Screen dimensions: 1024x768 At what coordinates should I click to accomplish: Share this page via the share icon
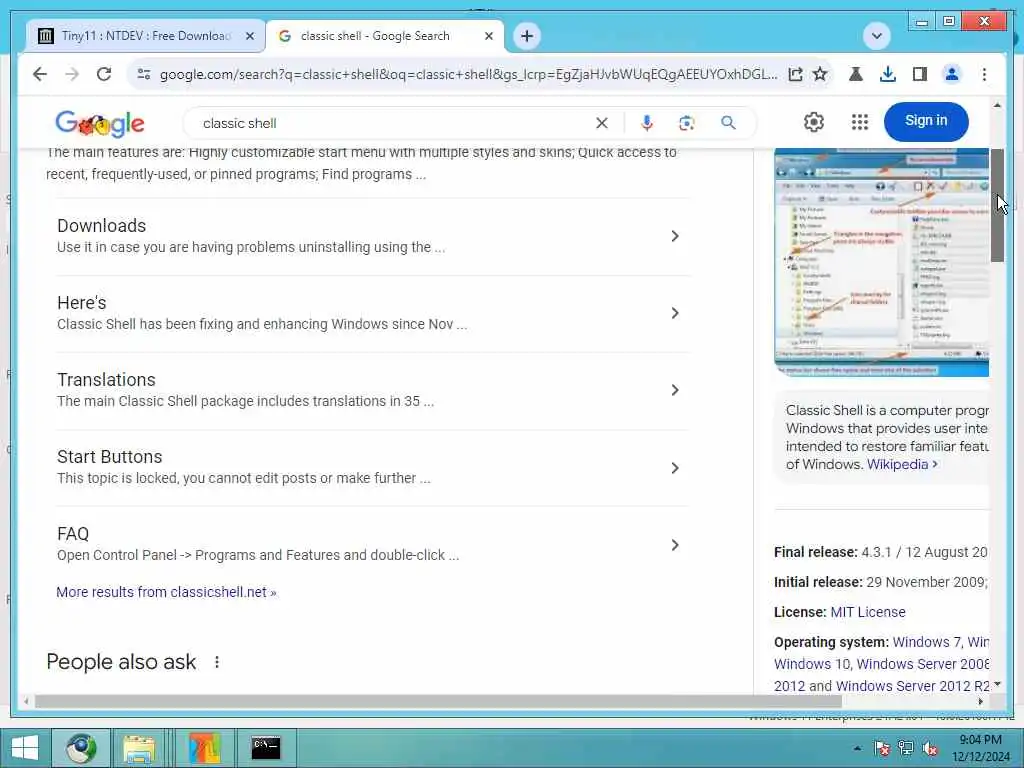(x=795, y=74)
